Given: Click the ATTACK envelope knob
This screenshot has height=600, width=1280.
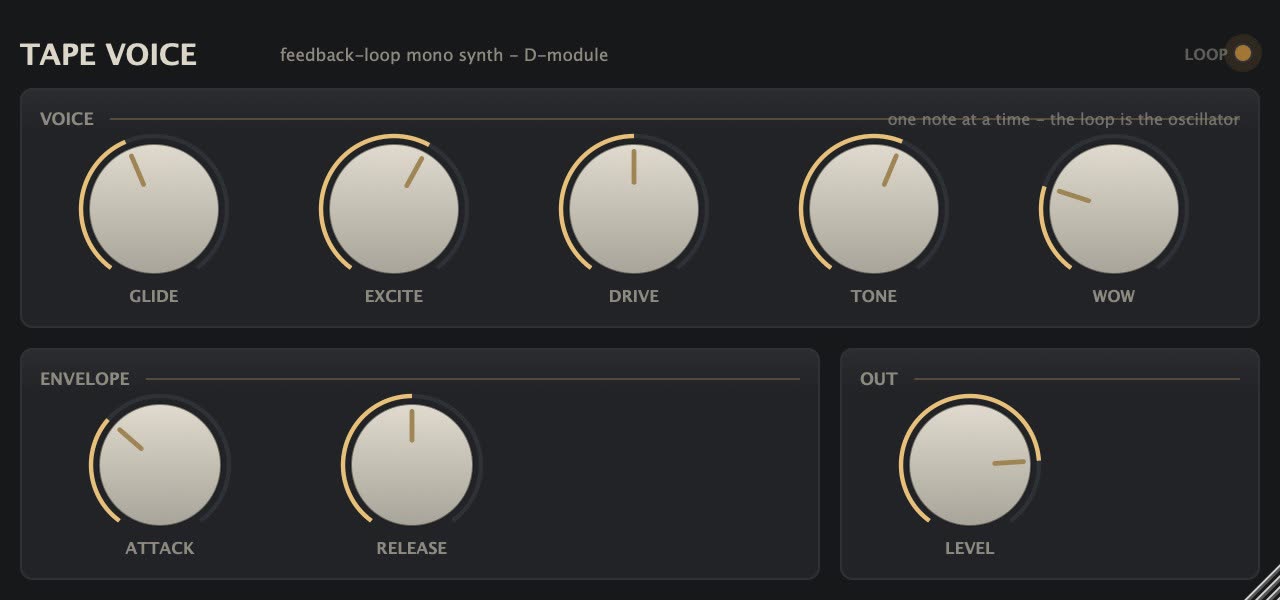Looking at the screenshot, I should 160,465.
